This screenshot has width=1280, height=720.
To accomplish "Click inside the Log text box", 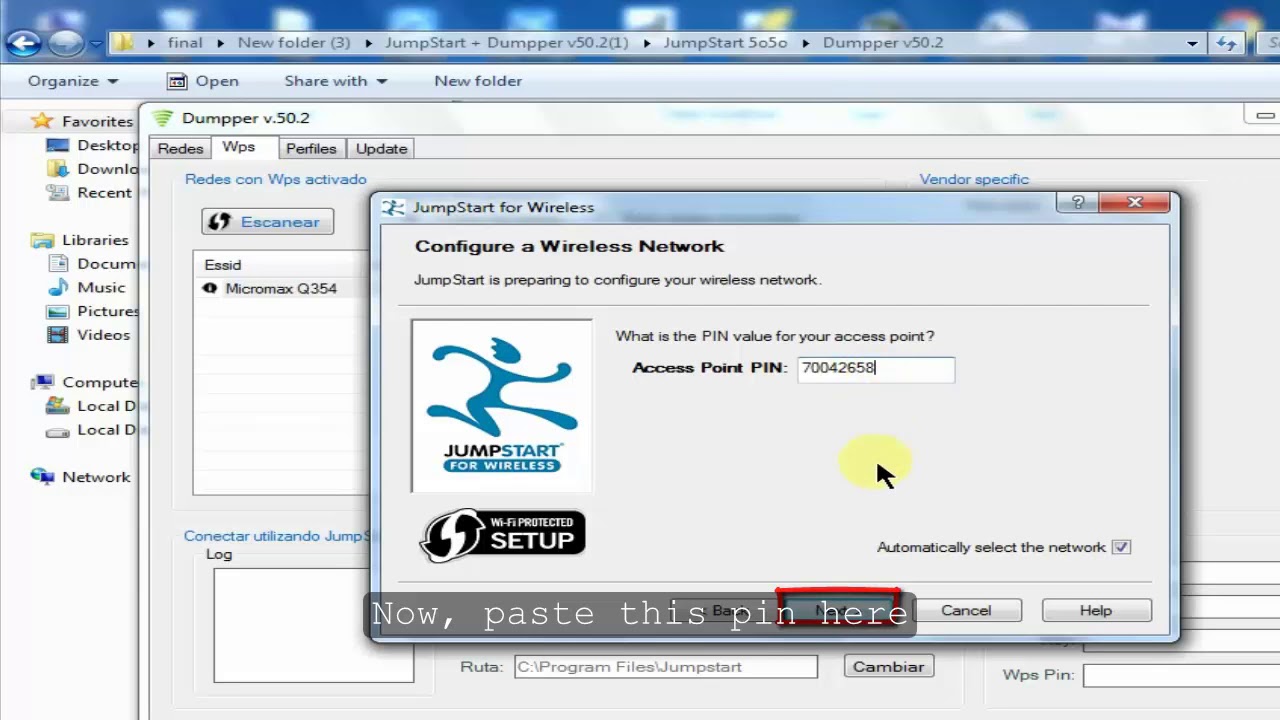I will [x=313, y=625].
